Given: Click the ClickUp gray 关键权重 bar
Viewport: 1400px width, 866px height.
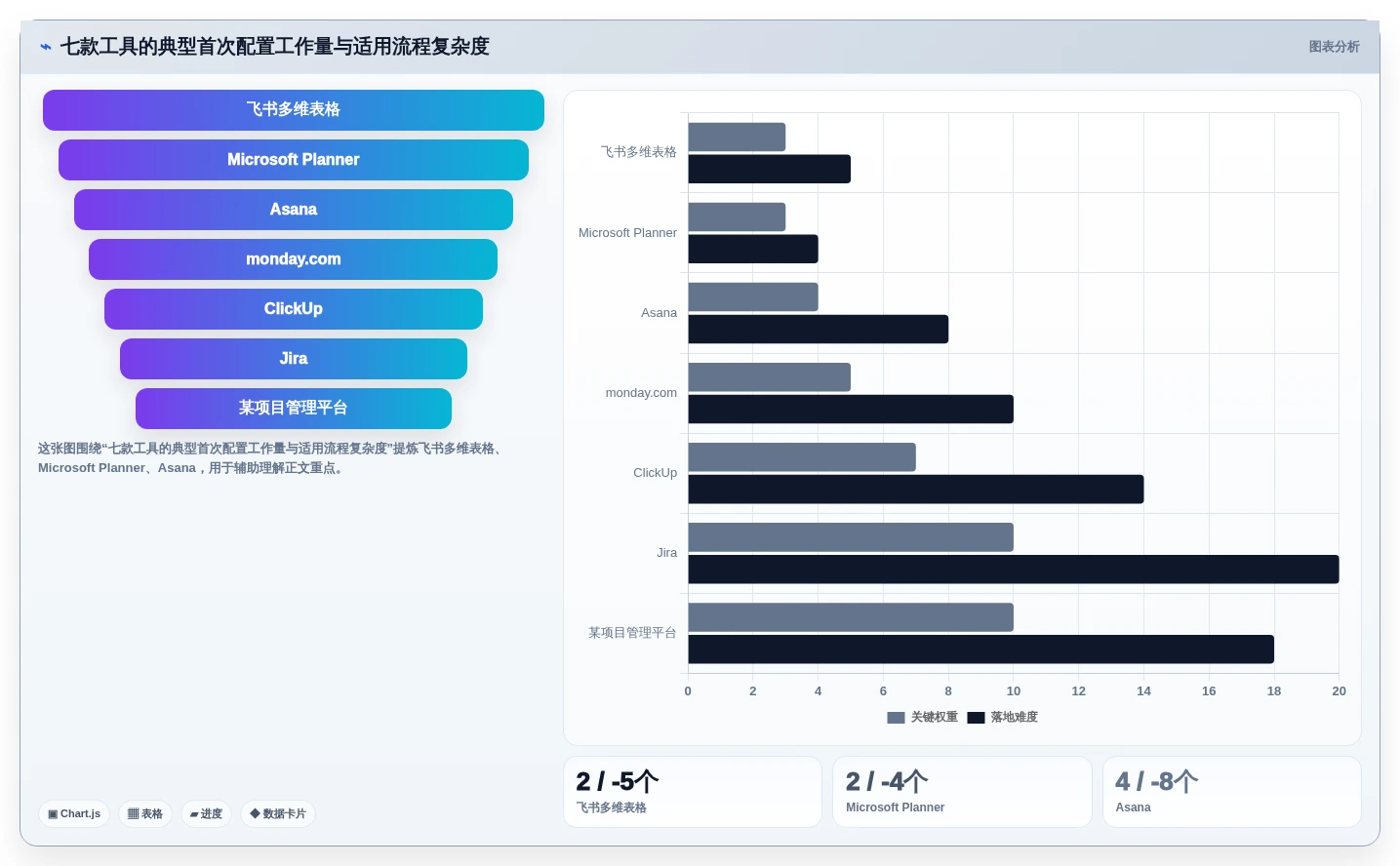Looking at the screenshot, I should click(802, 457).
